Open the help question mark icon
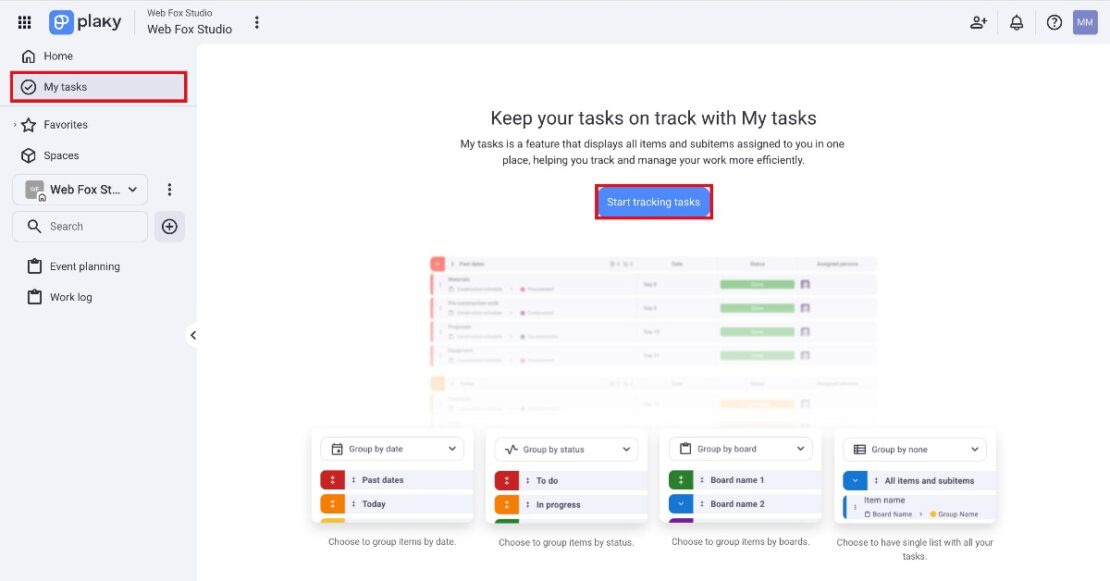The image size is (1110, 581). point(1054,21)
